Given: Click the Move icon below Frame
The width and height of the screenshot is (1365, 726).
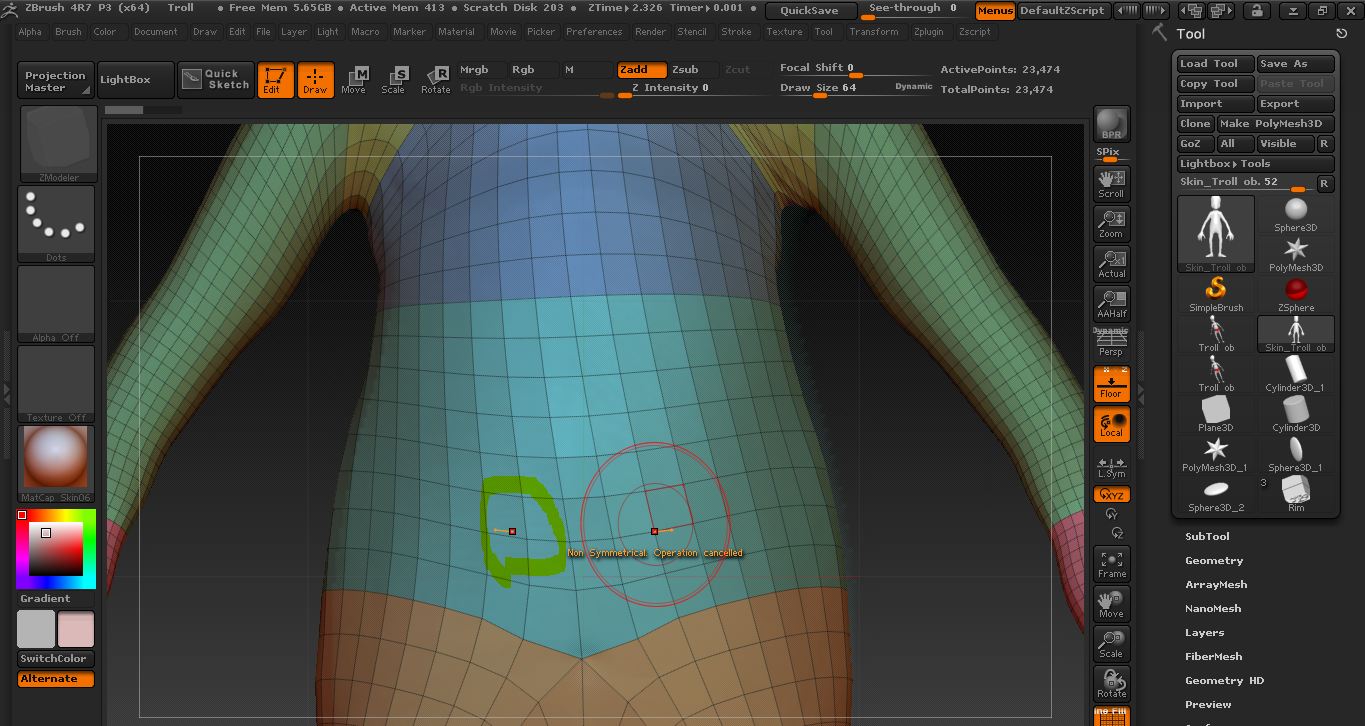Looking at the screenshot, I should (1111, 604).
